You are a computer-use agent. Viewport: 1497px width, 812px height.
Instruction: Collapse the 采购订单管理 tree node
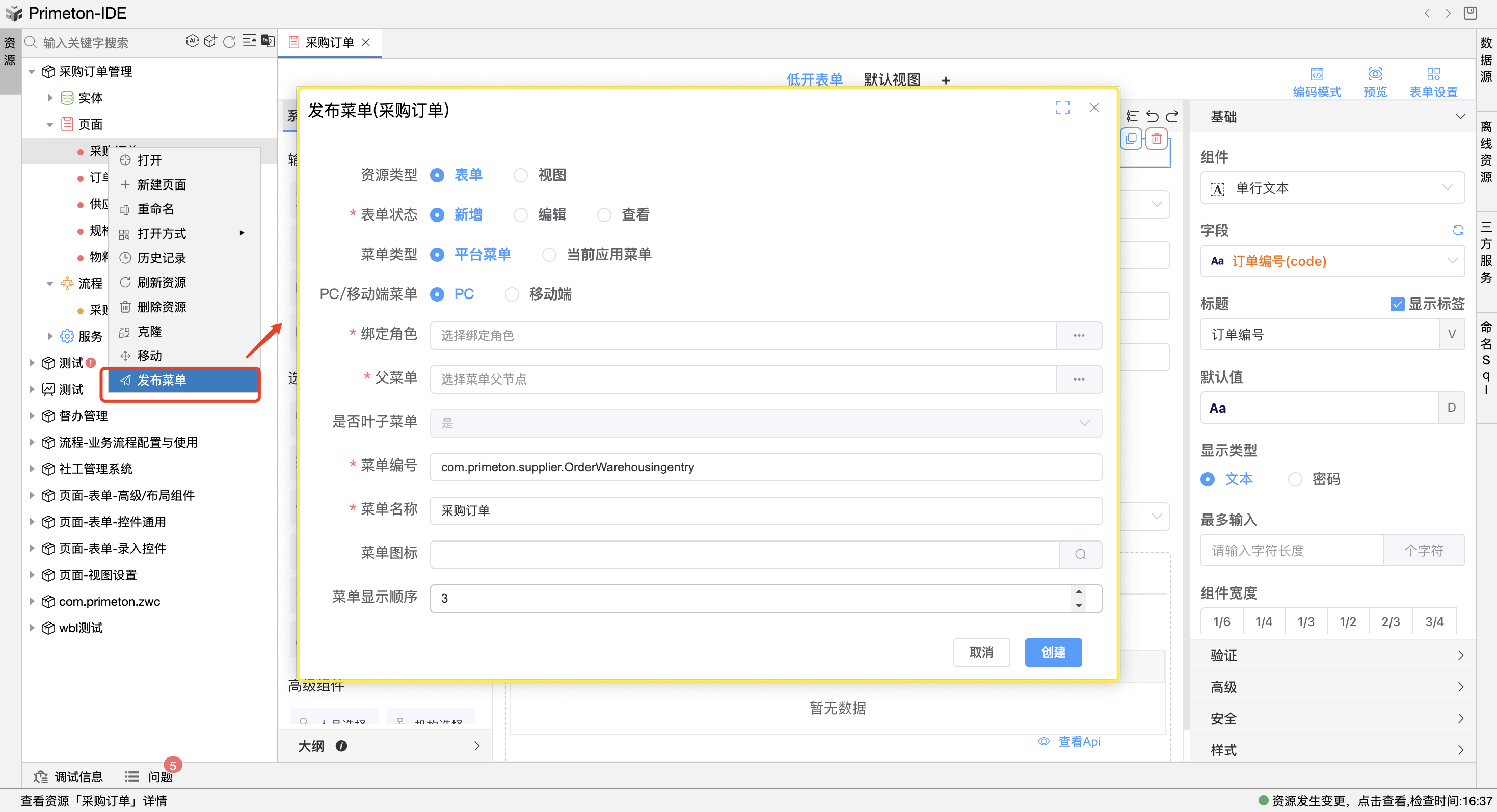coord(32,71)
